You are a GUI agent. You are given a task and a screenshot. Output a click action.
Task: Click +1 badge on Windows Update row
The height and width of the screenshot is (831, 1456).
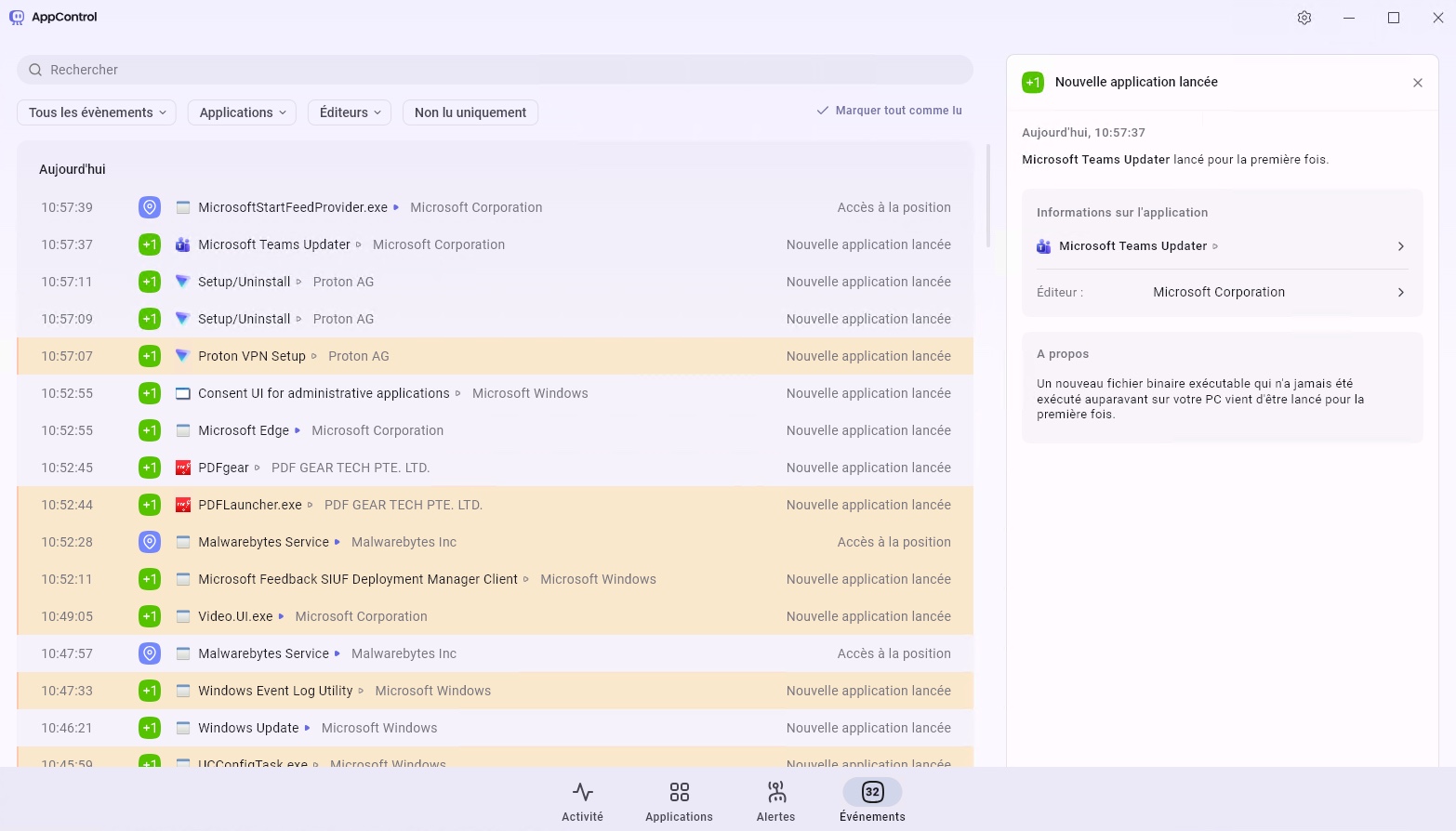point(150,728)
